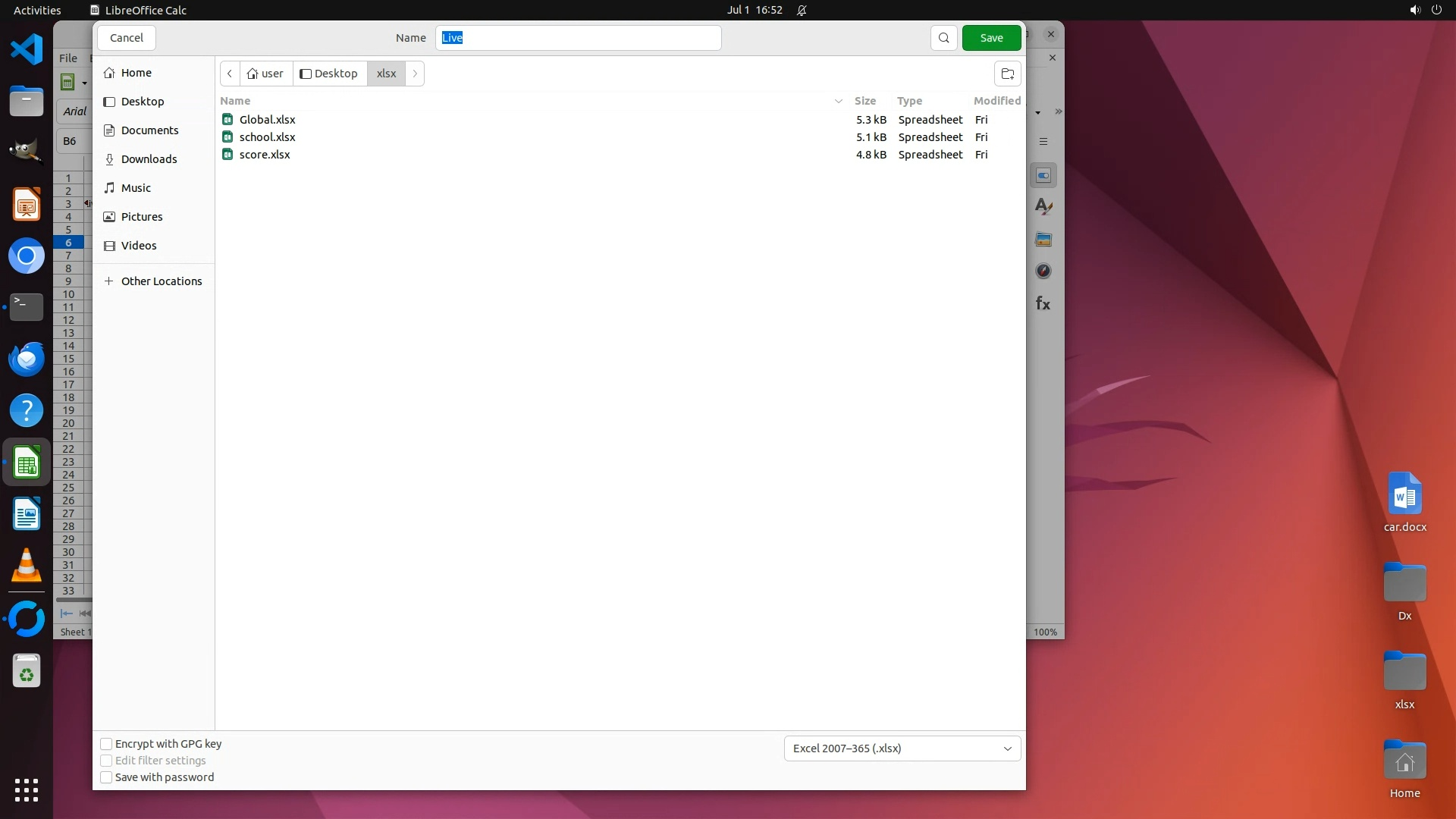
Task: Cancel the save dialog
Action: [x=126, y=38]
